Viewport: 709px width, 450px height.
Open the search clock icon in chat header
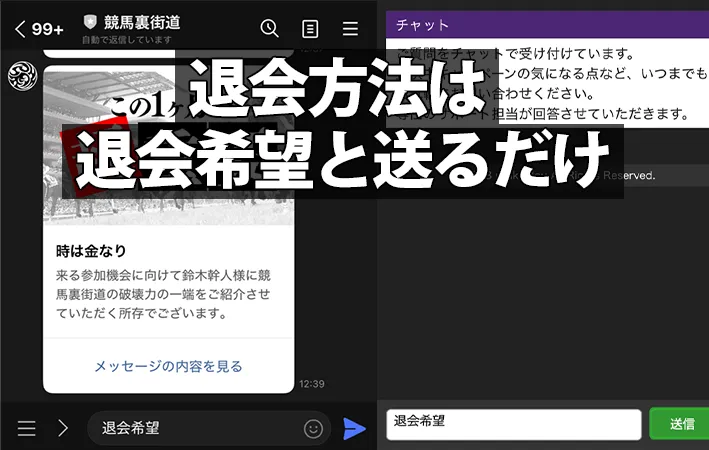269,28
